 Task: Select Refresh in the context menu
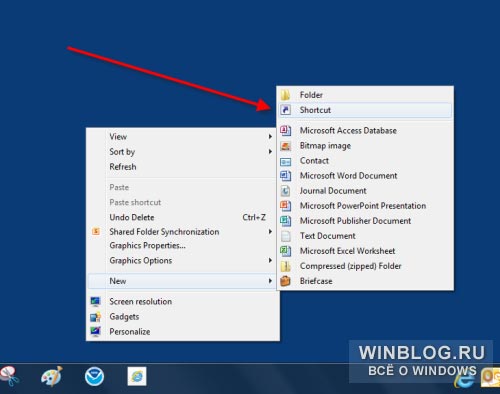coord(123,167)
